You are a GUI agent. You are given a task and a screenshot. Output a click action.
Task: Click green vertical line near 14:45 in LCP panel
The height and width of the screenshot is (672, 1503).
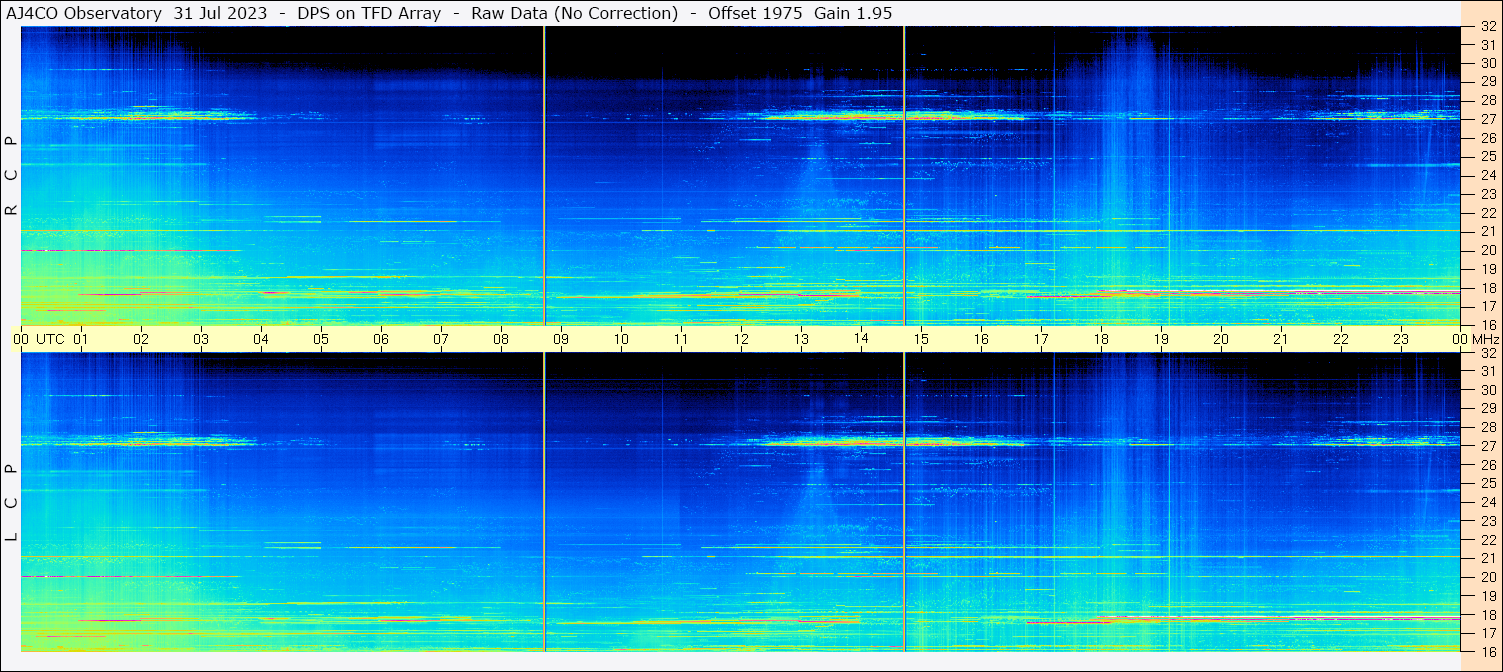pos(904,502)
